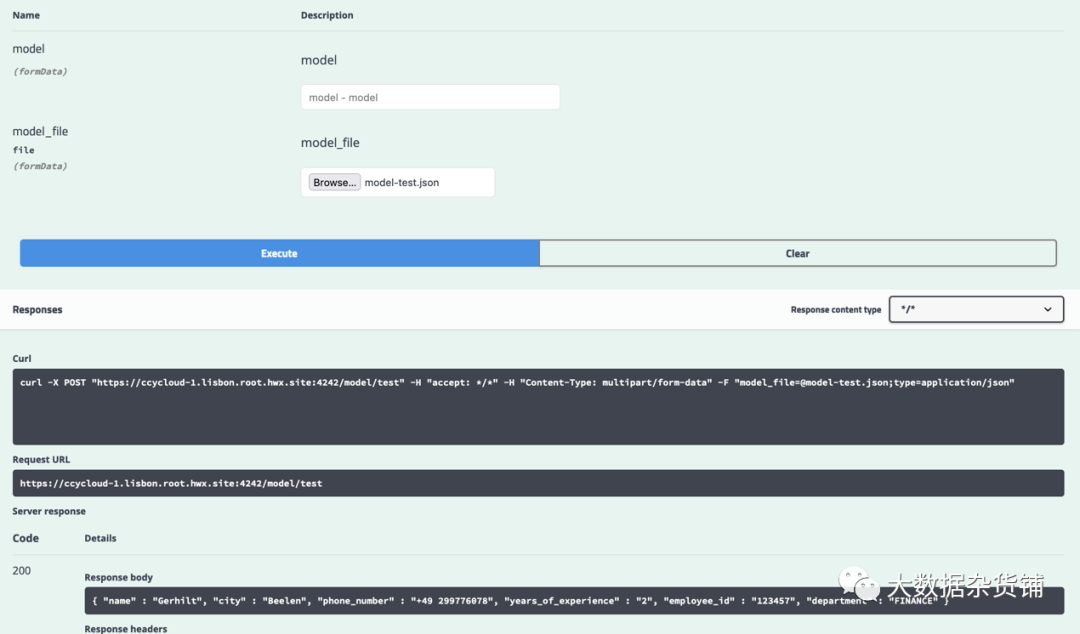Click the Browse... file button

pyautogui.click(x=334, y=182)
